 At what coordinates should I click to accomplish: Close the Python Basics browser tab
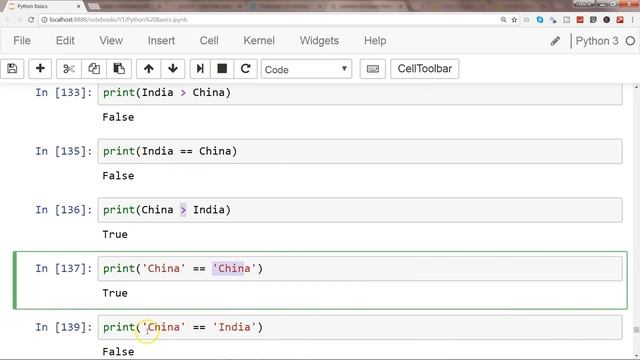pos(78,6)
